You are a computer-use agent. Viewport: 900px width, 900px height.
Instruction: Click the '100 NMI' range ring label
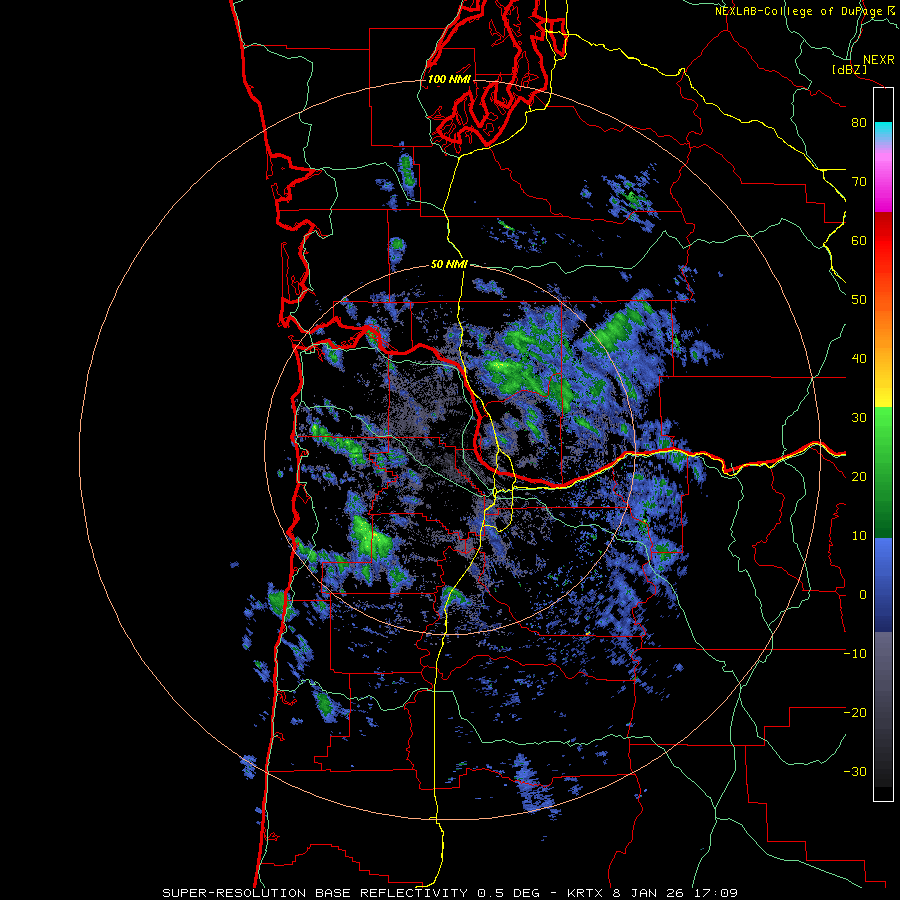[x=449, y=79]
